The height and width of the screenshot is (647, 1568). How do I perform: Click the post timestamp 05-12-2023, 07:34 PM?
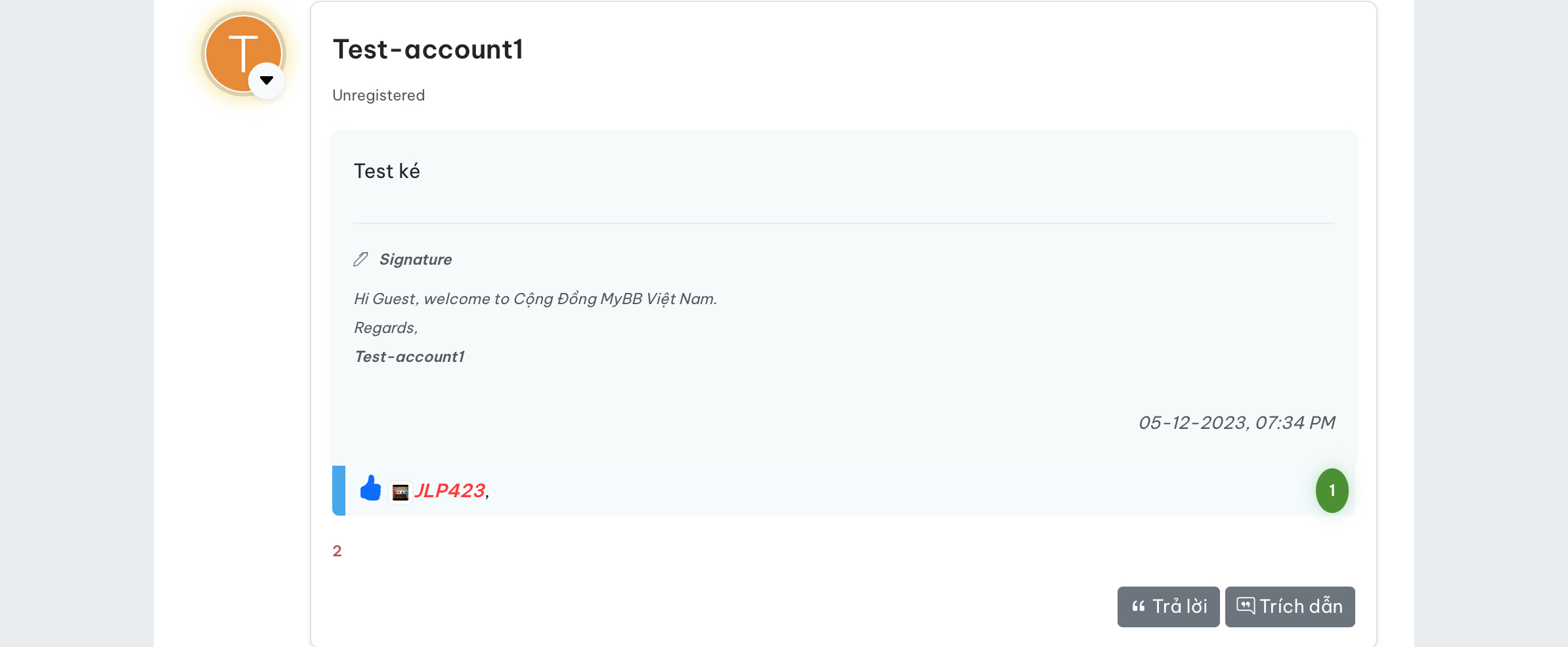point(1236,422)
